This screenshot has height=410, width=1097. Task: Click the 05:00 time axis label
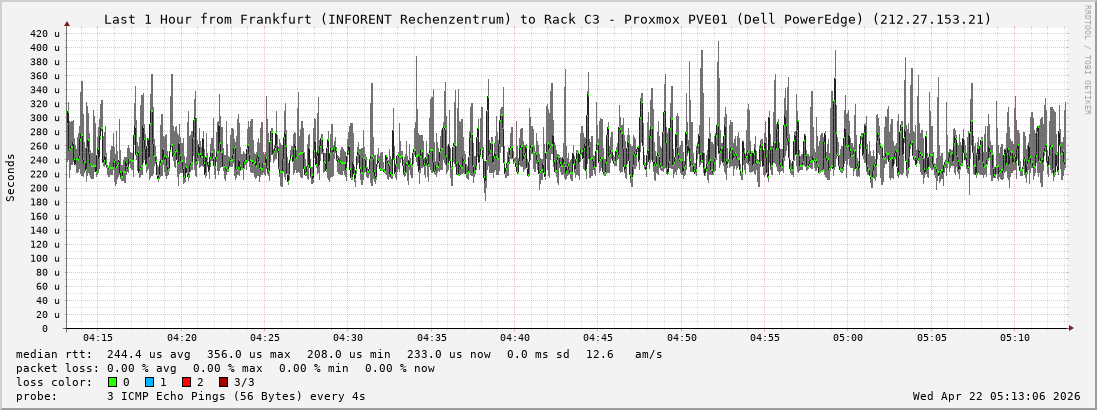(847, 338)
